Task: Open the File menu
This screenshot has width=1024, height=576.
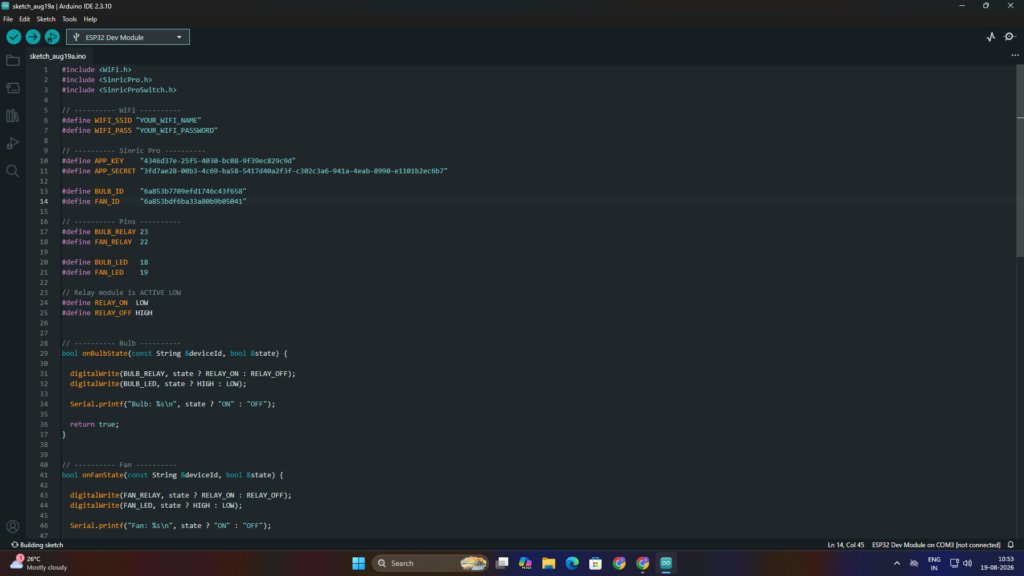Action: tap(8, 19)
